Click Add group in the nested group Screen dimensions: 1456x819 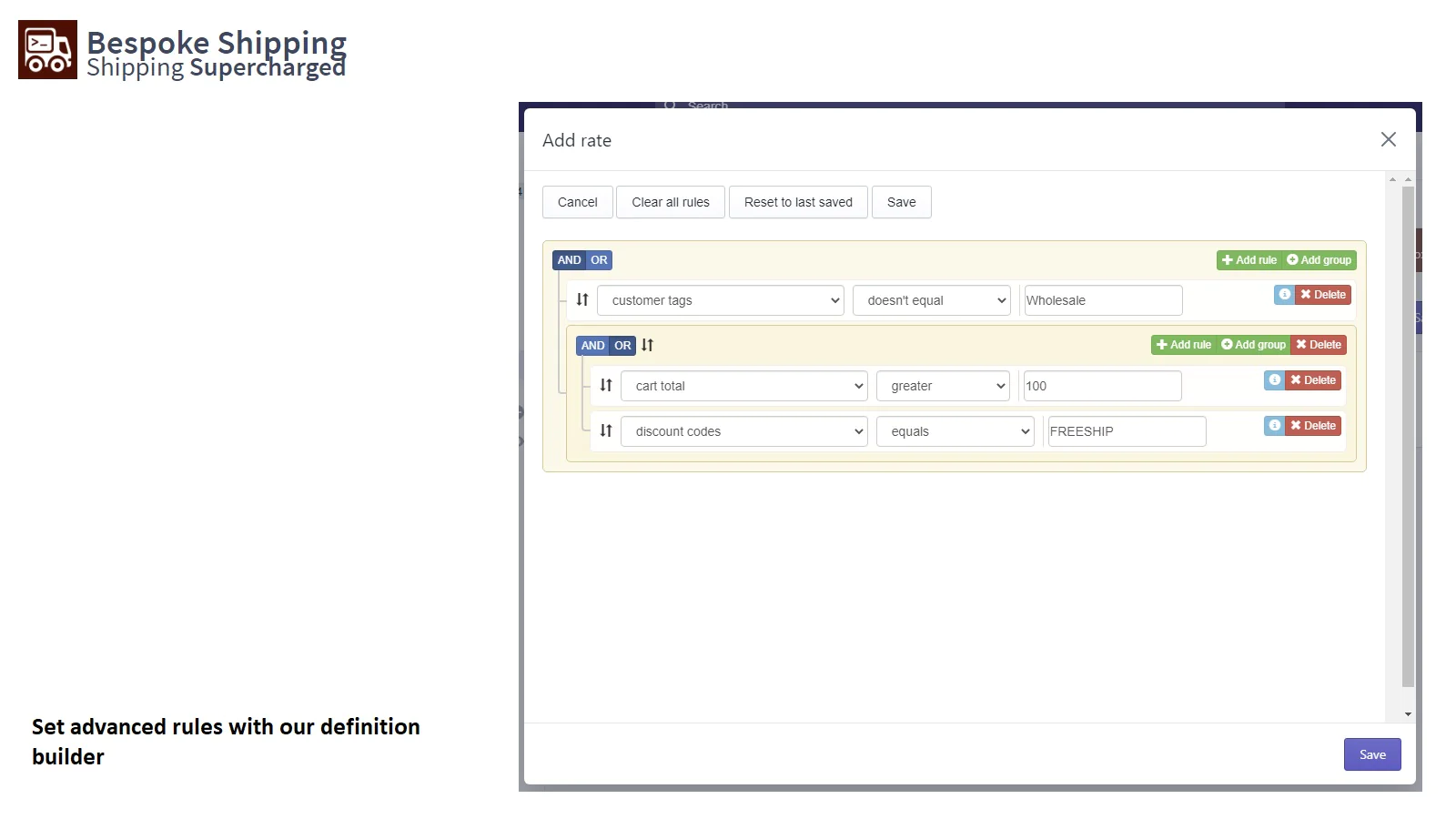pos(1254,345)
